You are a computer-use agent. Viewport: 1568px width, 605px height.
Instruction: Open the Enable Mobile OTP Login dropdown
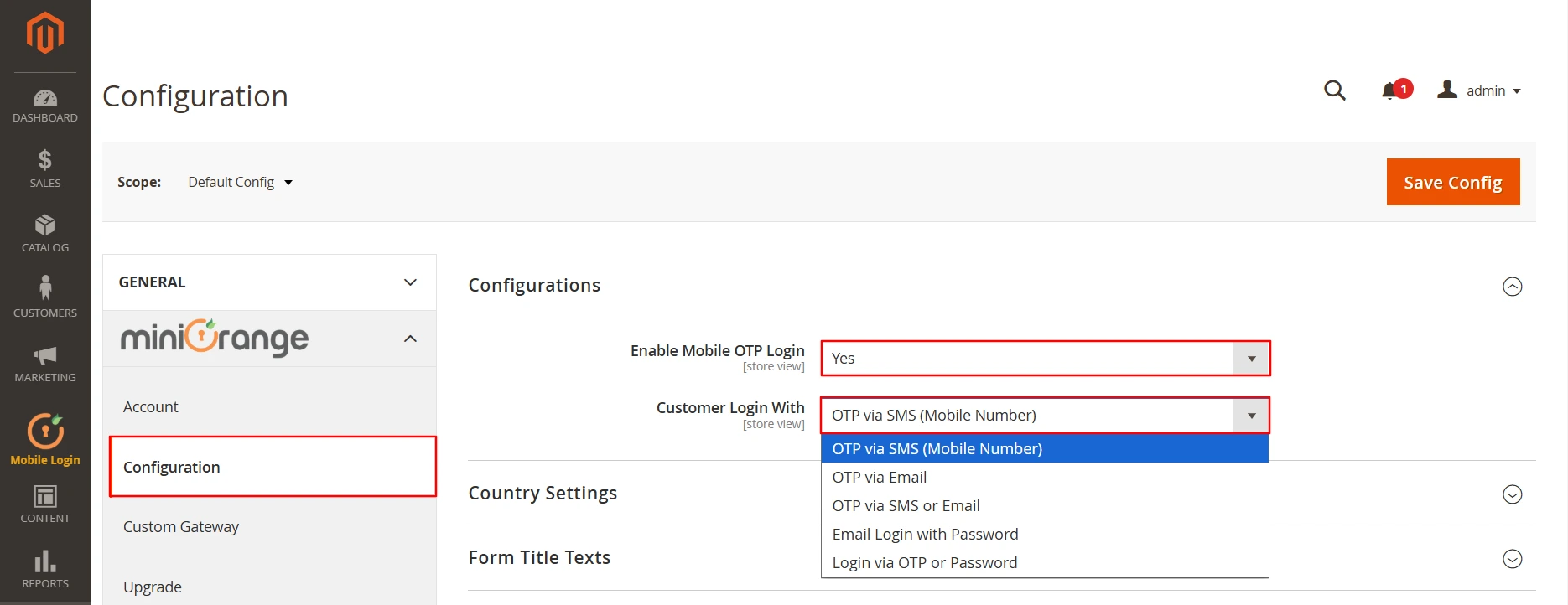(x=1046, y=359)
